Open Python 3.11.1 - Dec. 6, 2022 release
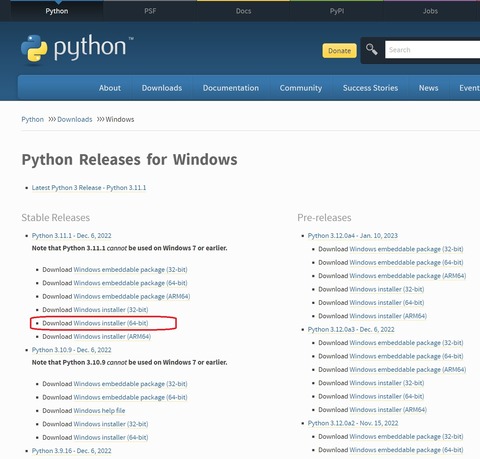The image size is (480, 459). (72, 236)
